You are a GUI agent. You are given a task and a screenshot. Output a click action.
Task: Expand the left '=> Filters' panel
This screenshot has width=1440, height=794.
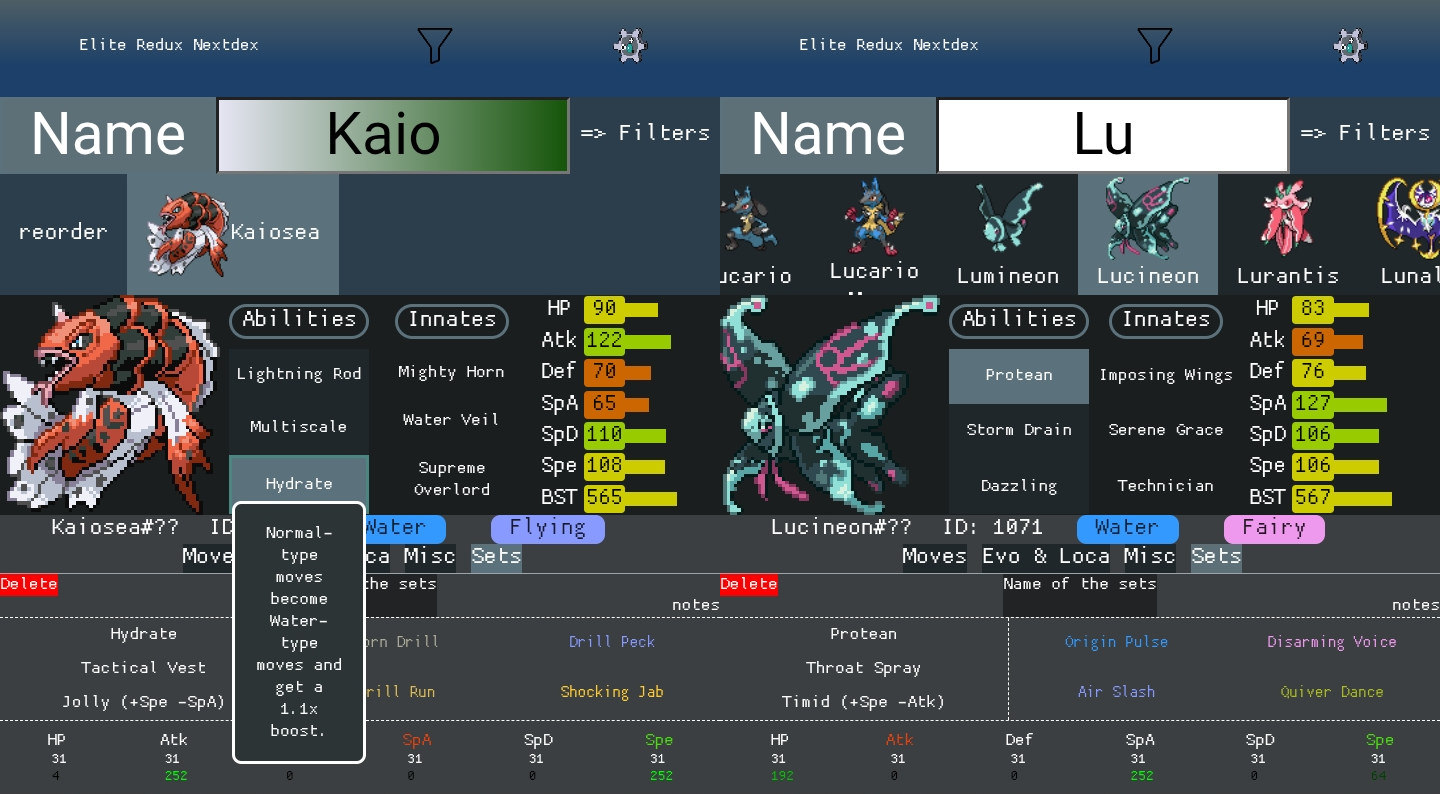click(645, 133)
